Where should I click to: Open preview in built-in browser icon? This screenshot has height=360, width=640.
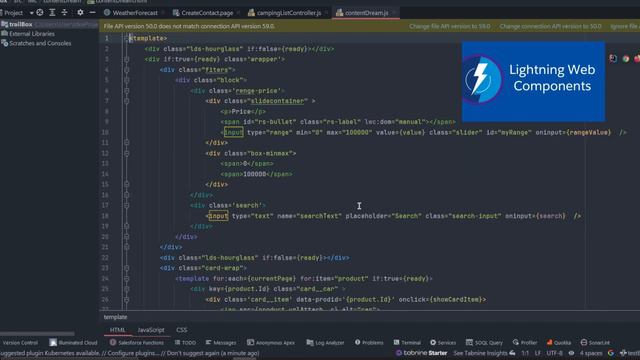click(613, 59)
